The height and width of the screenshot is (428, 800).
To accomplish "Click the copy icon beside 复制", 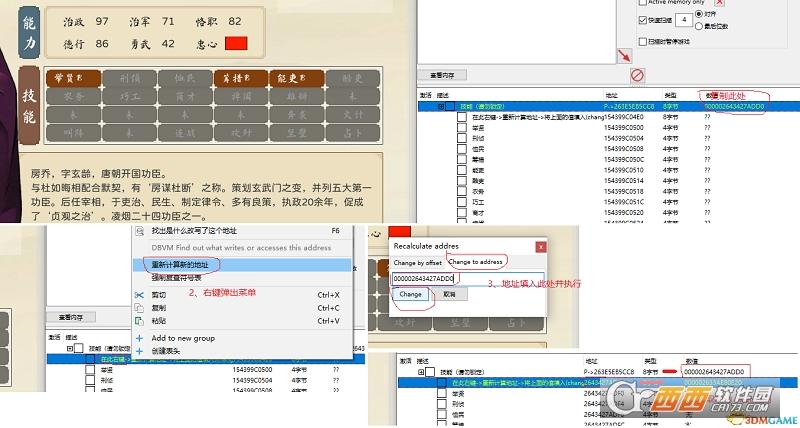I will pos(139,308).
